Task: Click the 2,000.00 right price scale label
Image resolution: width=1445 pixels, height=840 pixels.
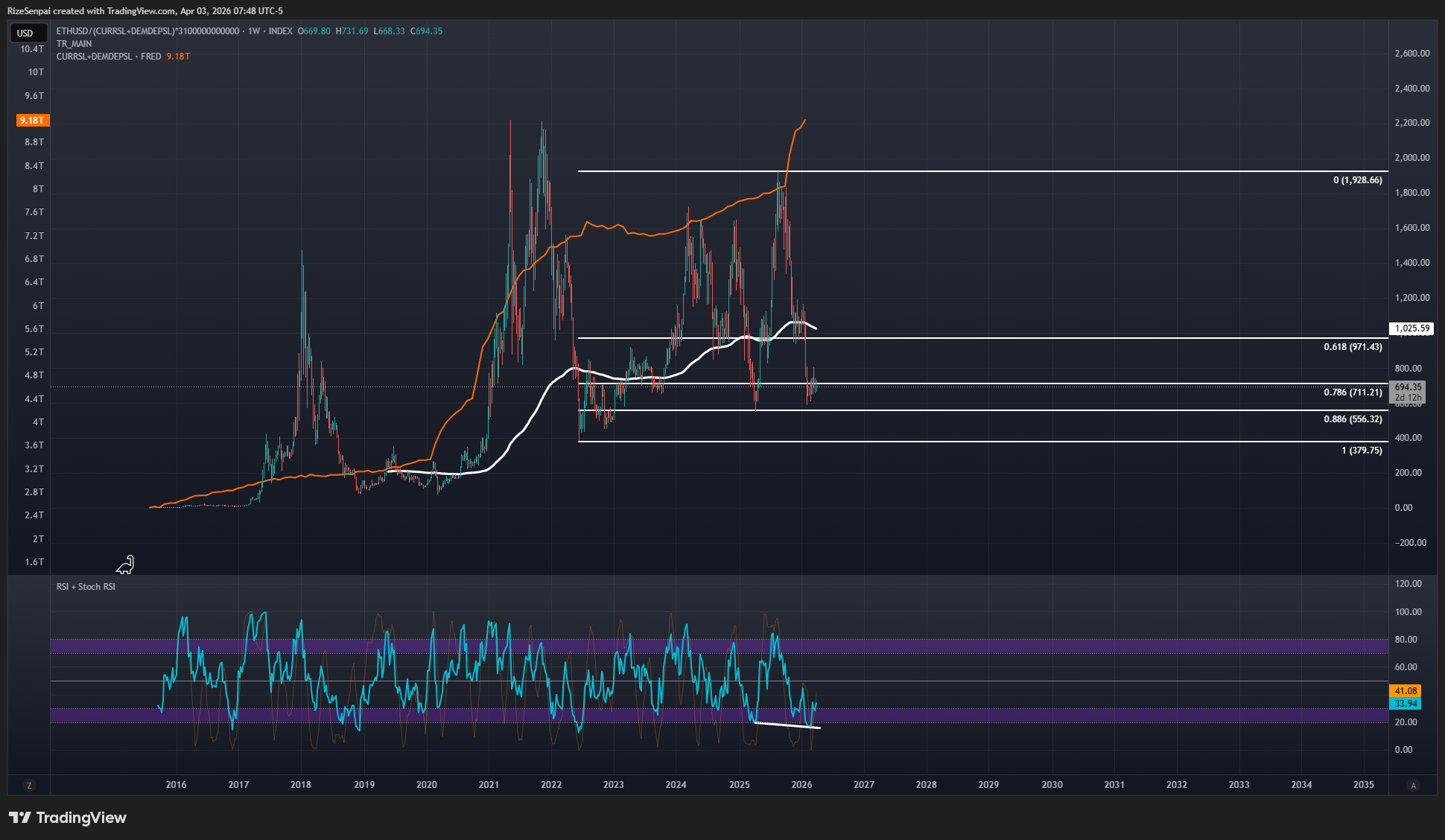Action: tap(1411, 158)
